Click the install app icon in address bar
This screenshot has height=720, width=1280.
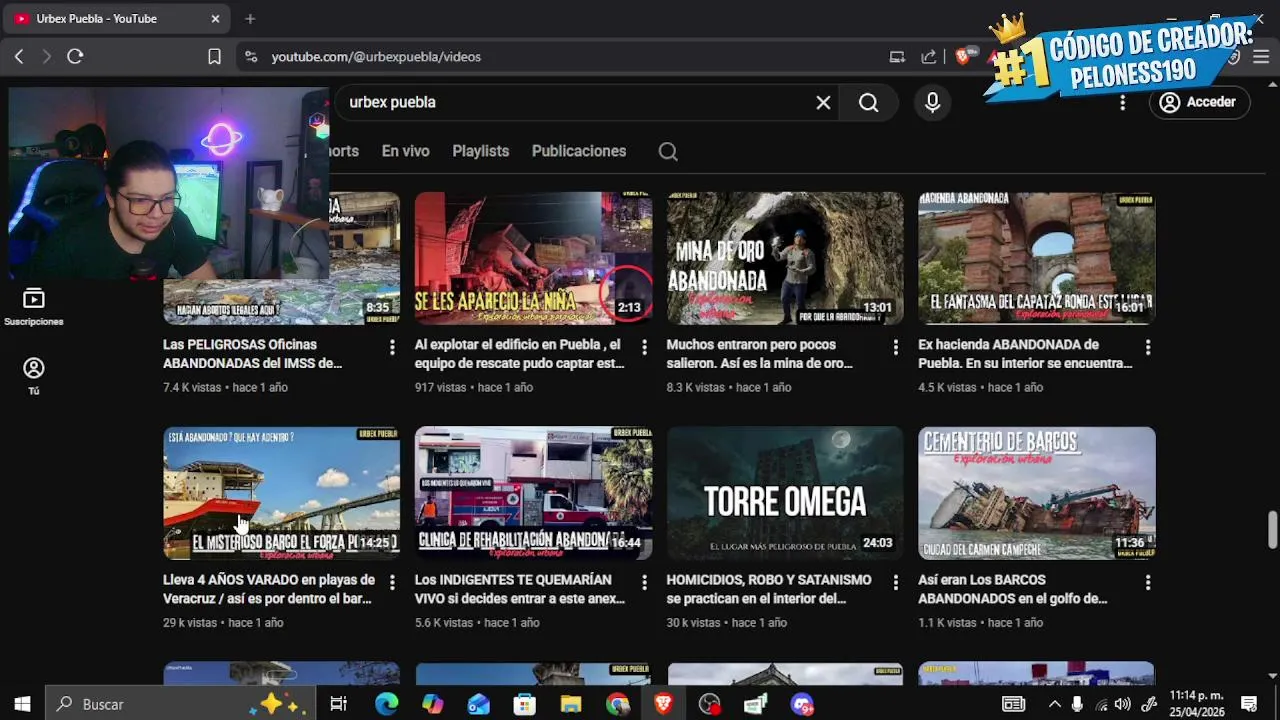coord(897,57)
